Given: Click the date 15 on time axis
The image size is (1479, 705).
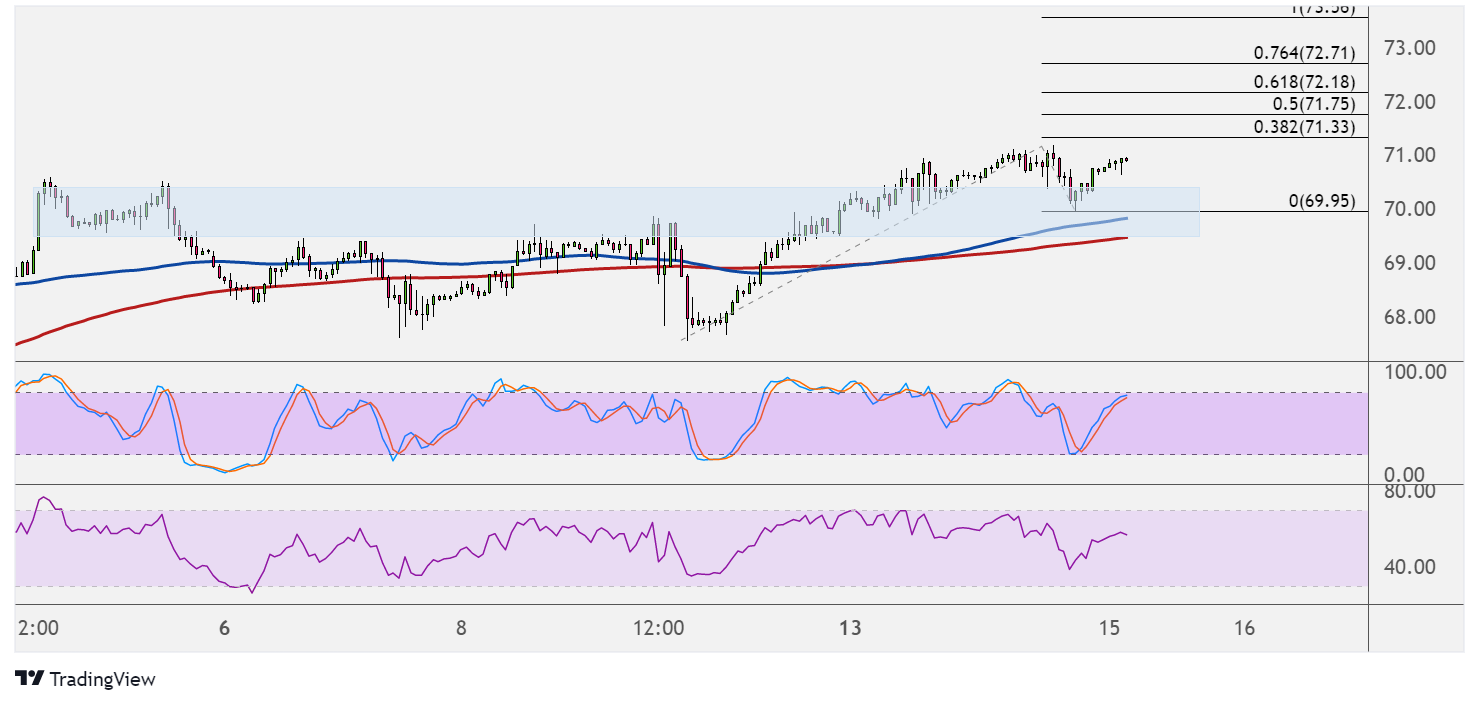Looking at the screenshot, I should 1107,629.
